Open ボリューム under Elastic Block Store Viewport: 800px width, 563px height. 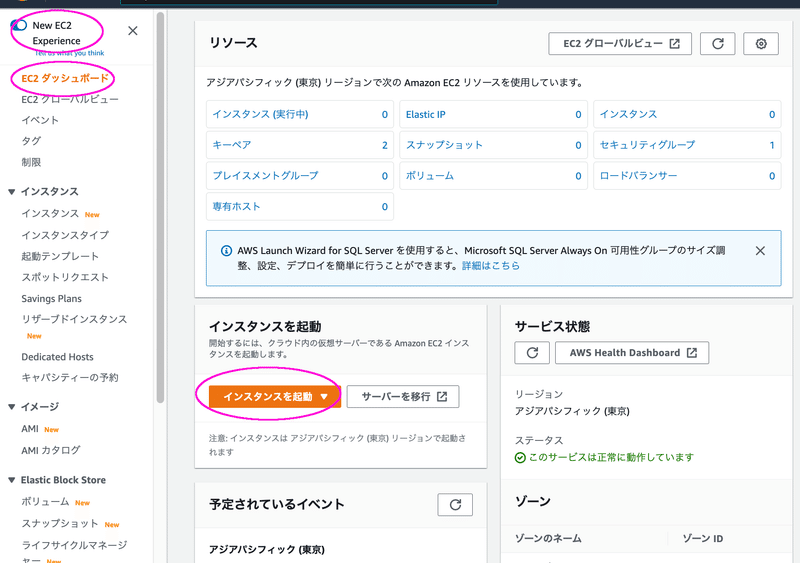coord(45,502)
